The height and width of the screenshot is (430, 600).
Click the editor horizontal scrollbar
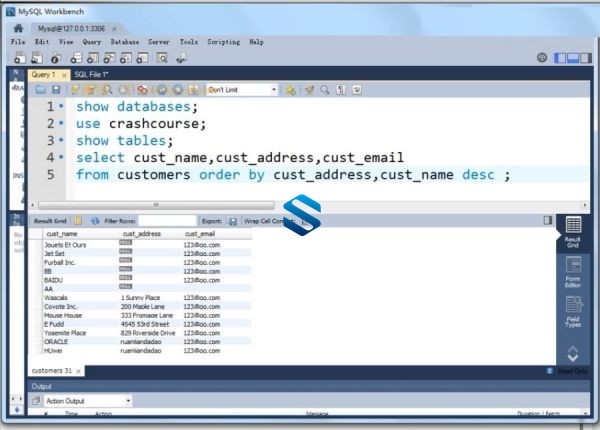(156, 205)
